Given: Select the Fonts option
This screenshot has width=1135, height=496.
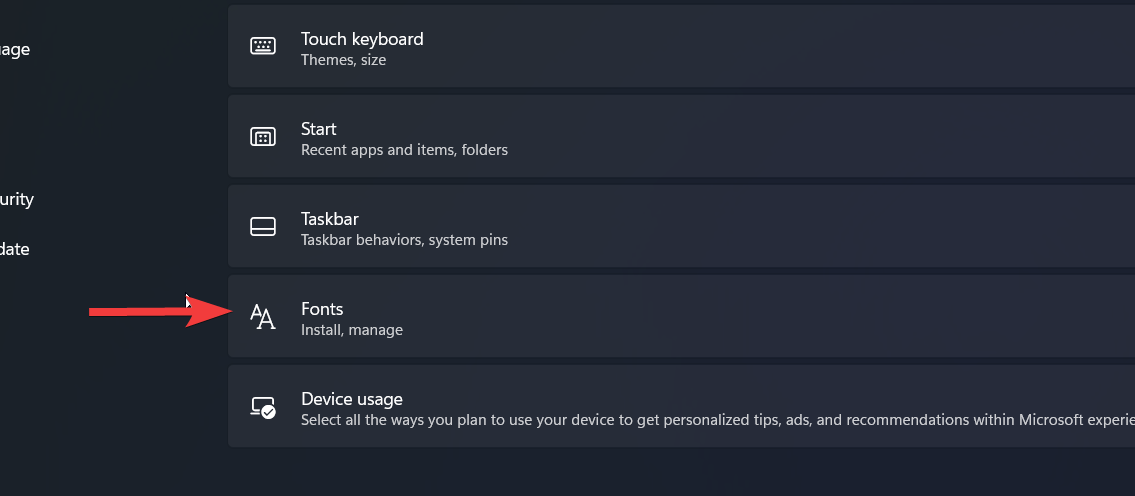Looking at the screenshot, I should click(322, 309).
